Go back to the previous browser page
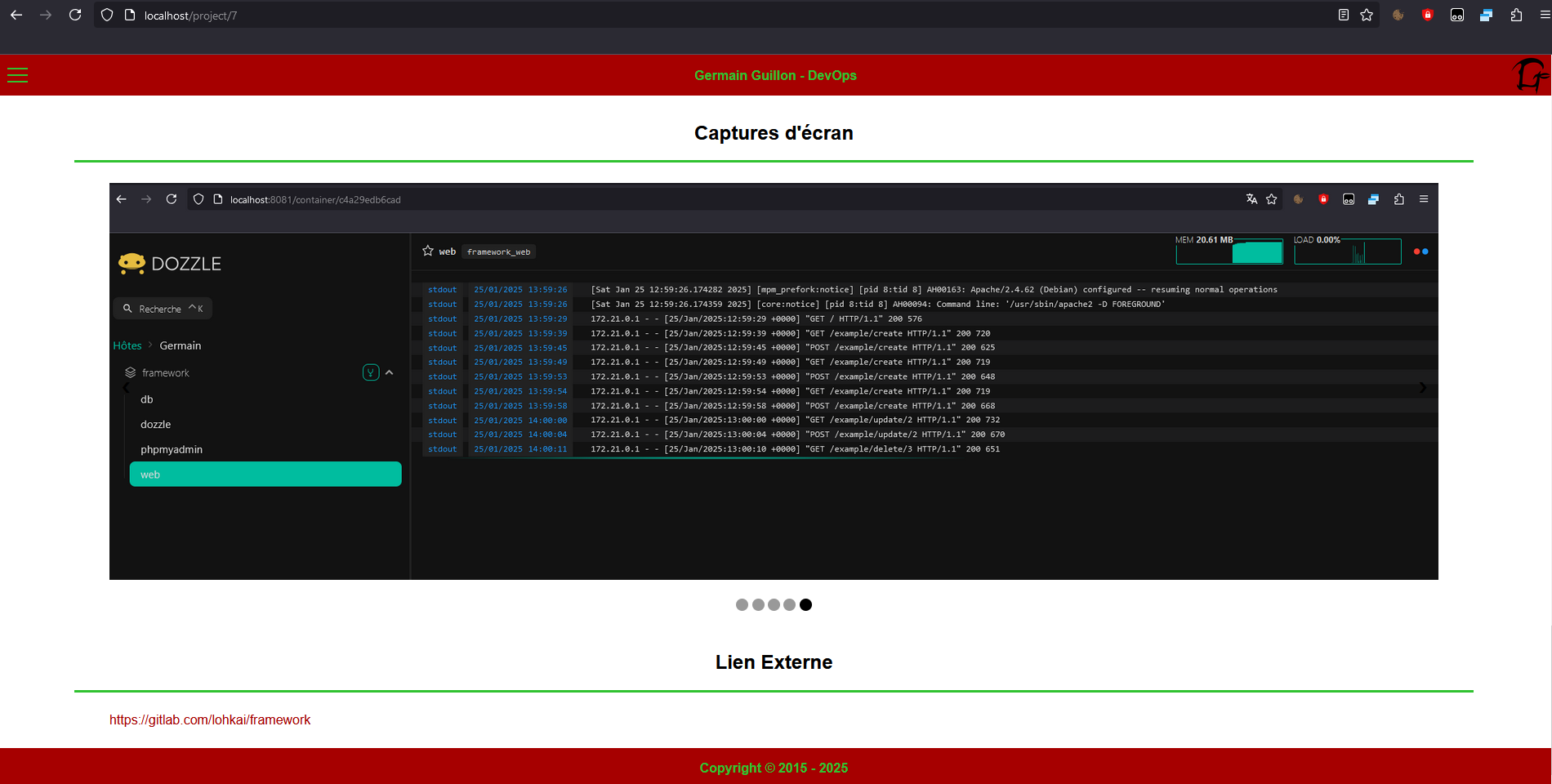The width and height of the screenshot is (1552, 784). click(x=16, y=15)
